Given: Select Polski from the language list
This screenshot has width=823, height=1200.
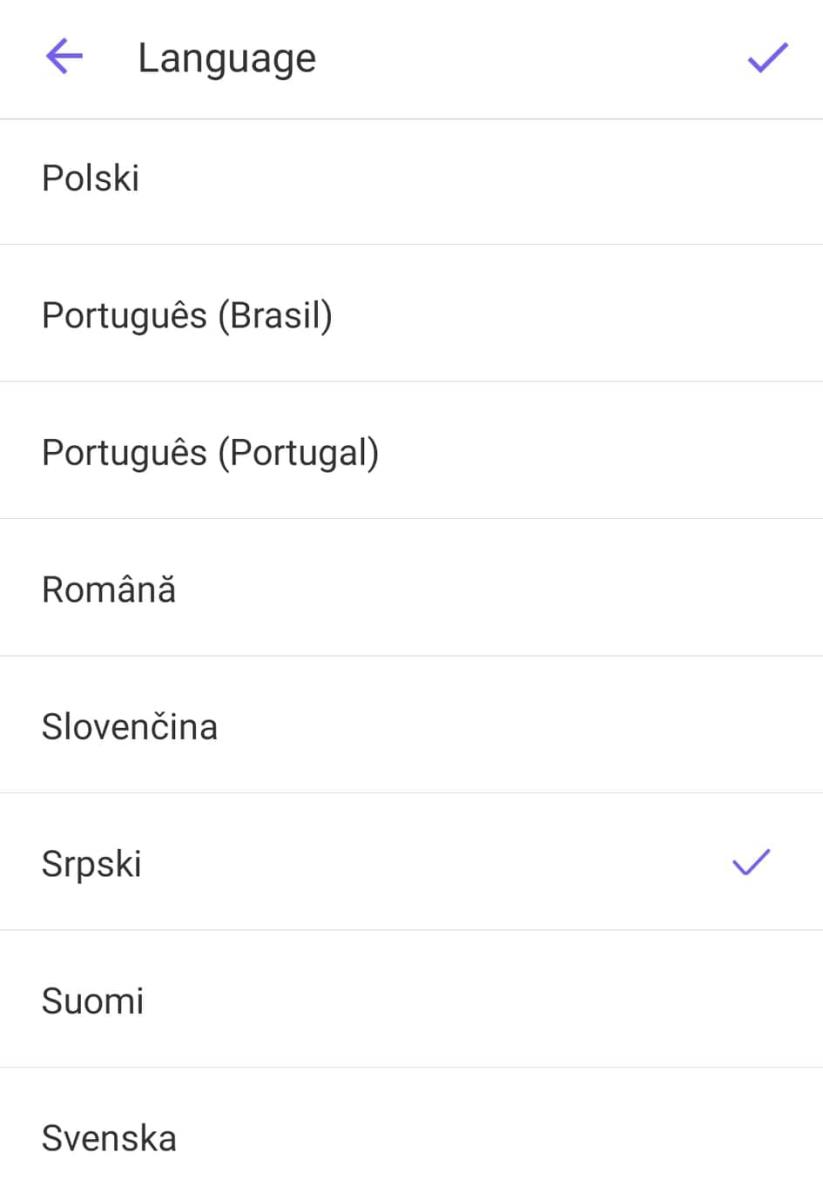Looking at the screenshot, I should pos(90,180).
